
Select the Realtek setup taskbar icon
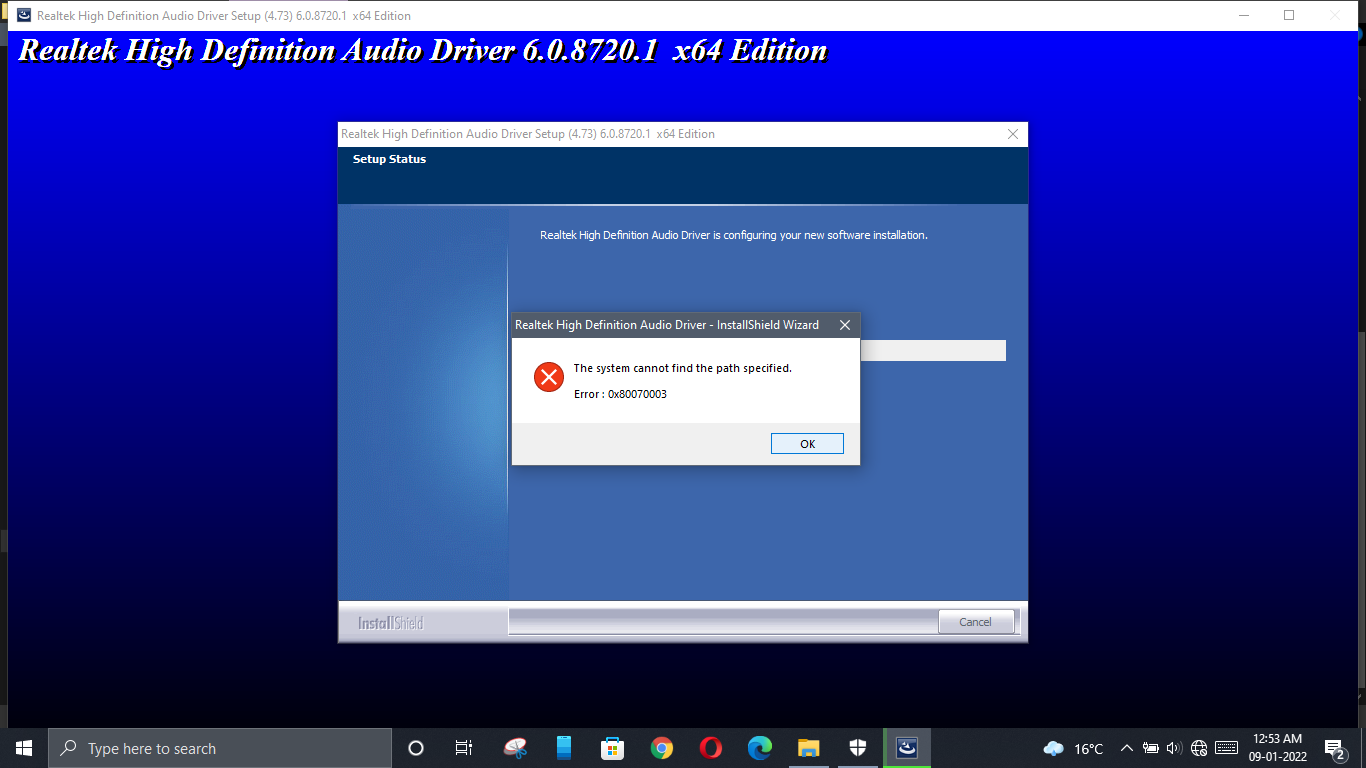point(907,748)
